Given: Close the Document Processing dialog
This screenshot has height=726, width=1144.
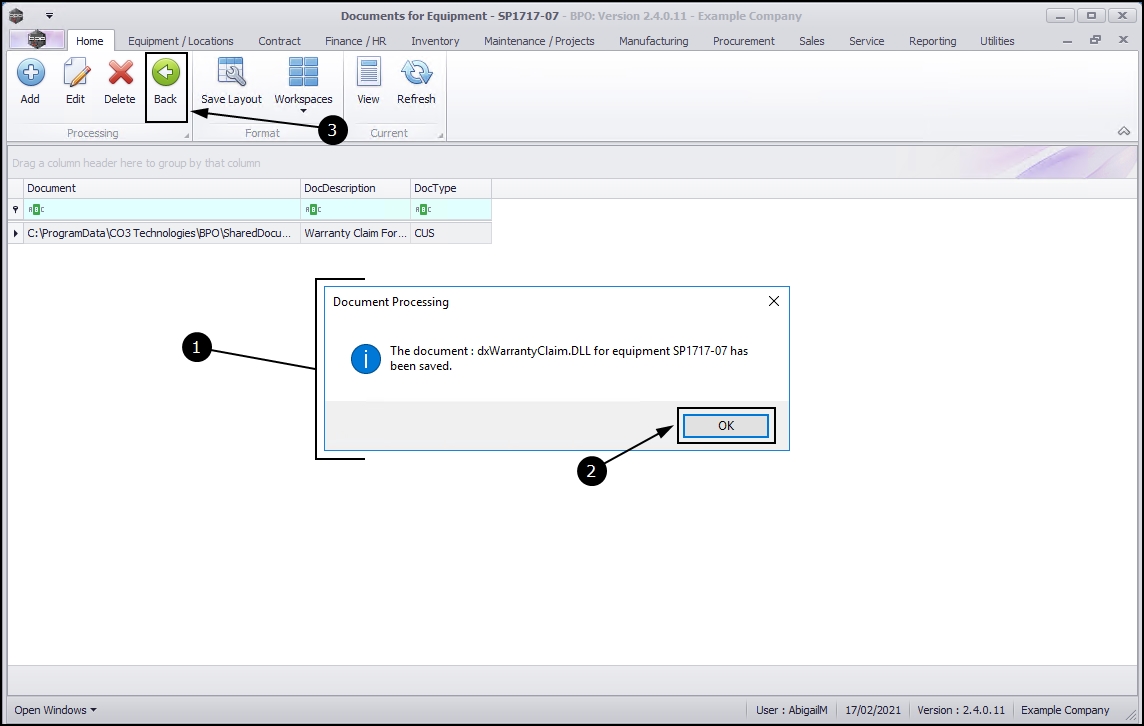Looking at the screenshot, I should [774, 301].
